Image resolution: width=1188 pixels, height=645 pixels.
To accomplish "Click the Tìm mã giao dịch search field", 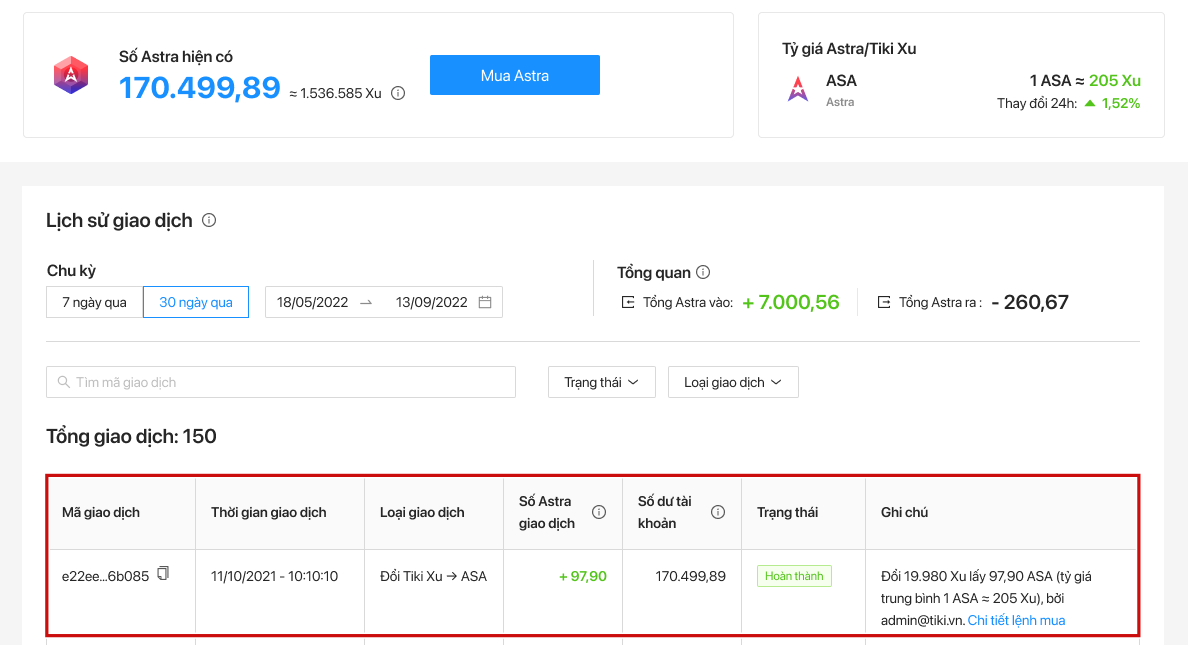I will pos(281,382).
